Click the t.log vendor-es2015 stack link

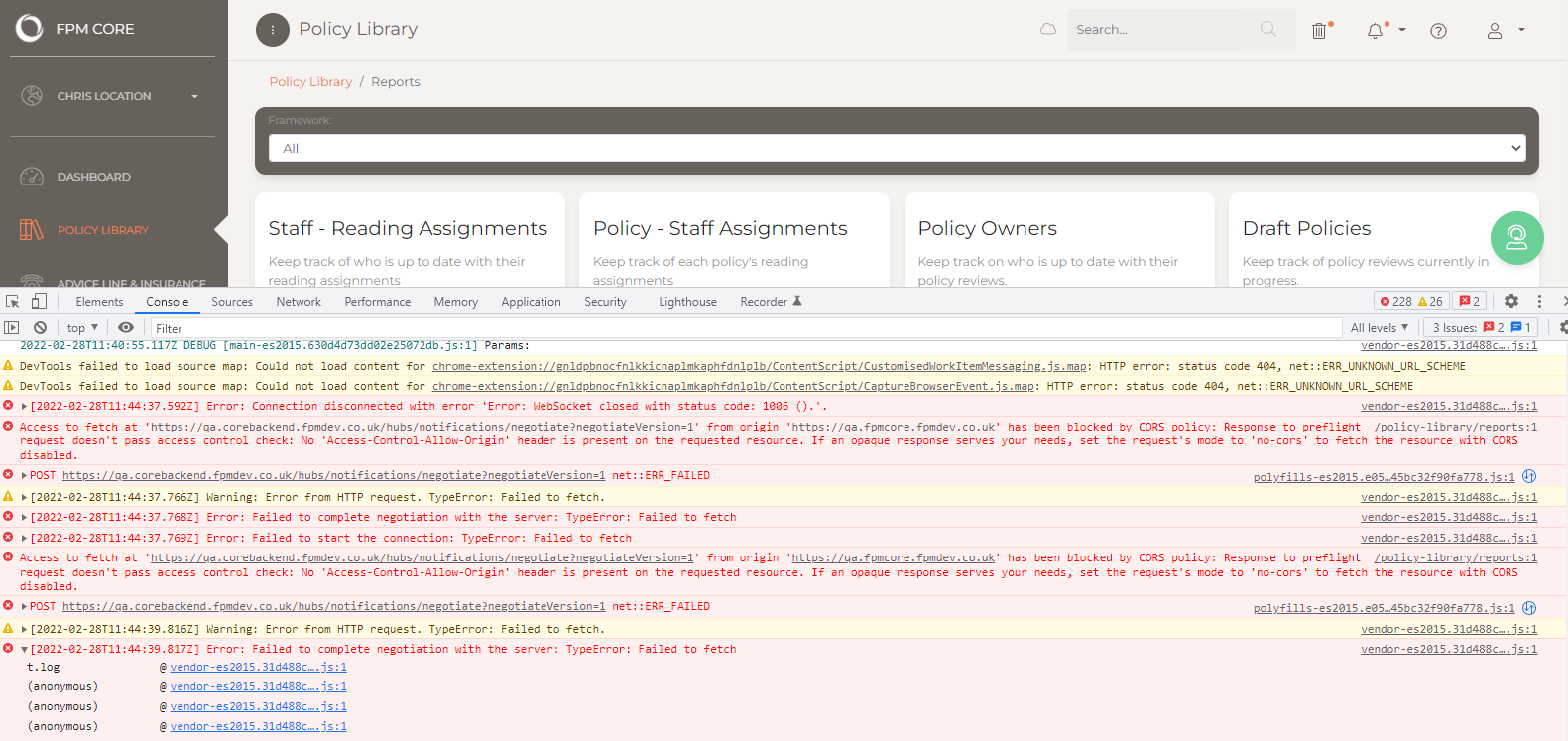point(258,667)
